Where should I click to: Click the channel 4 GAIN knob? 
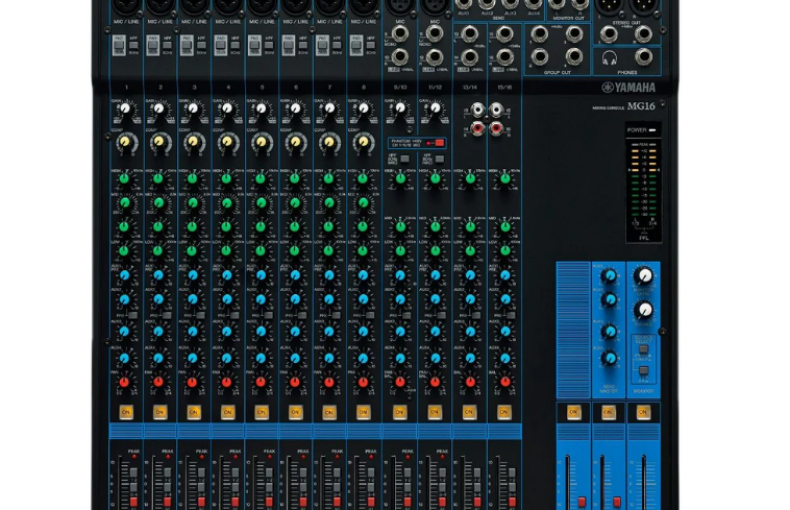tap(227, 109)
